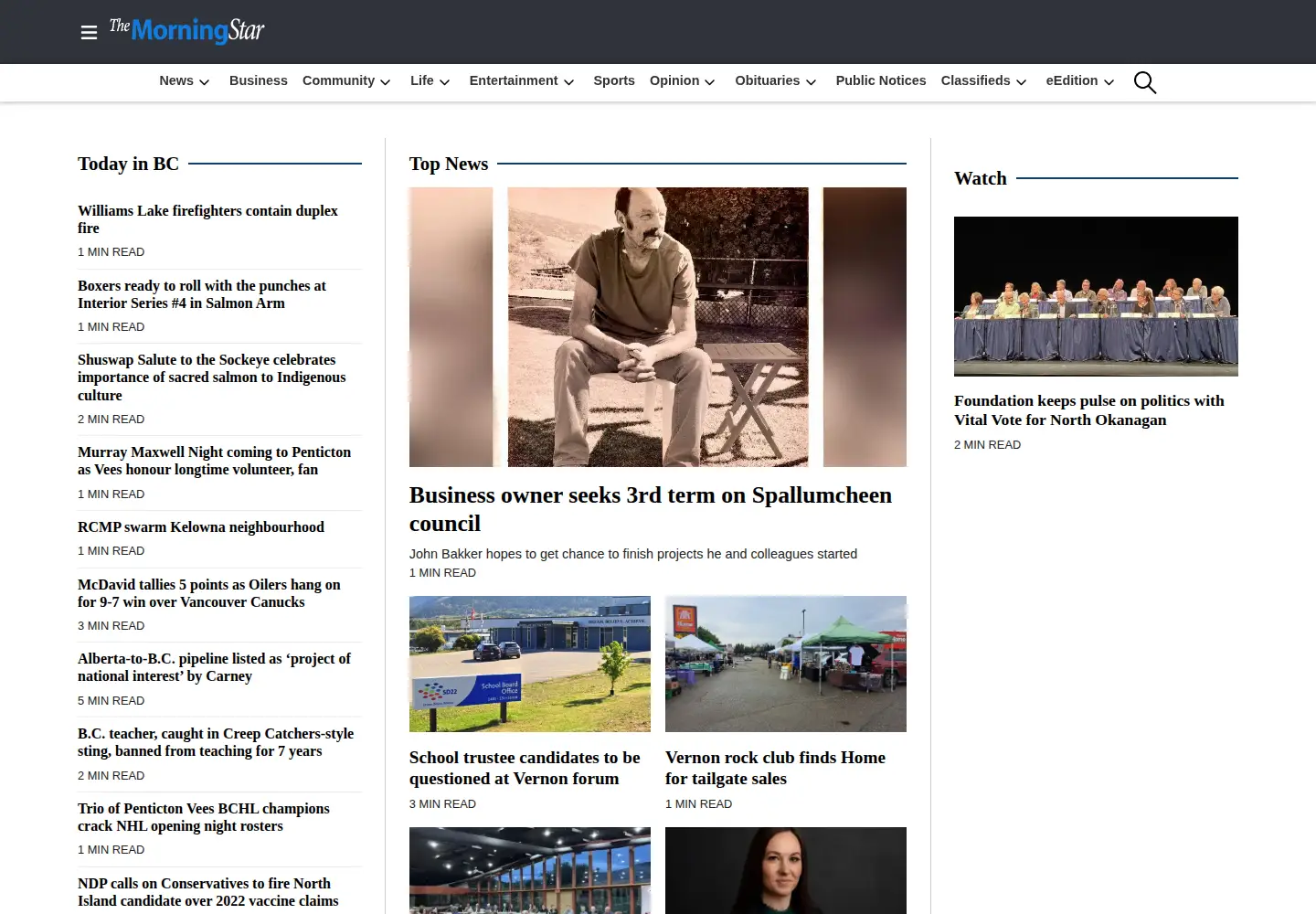Click the tailgate sales market photo
This screenshot has width=1316, height=914.
[786, 664]
